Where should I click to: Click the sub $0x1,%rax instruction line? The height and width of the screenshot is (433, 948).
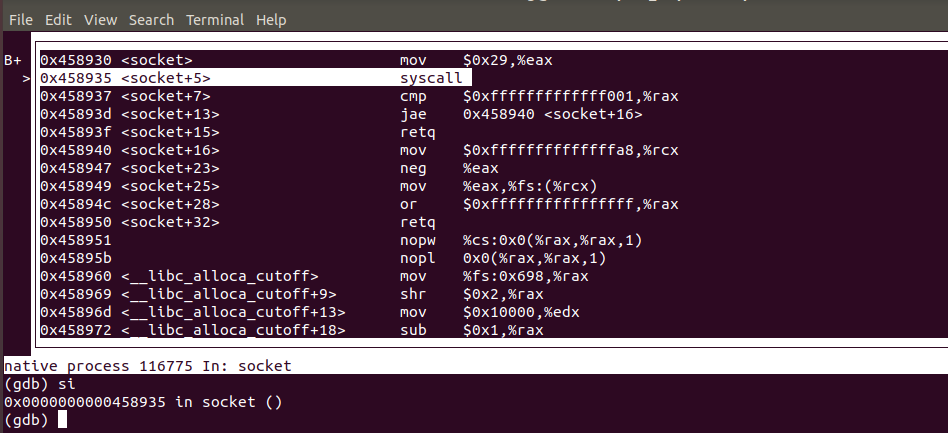click(x=412, y=330)
